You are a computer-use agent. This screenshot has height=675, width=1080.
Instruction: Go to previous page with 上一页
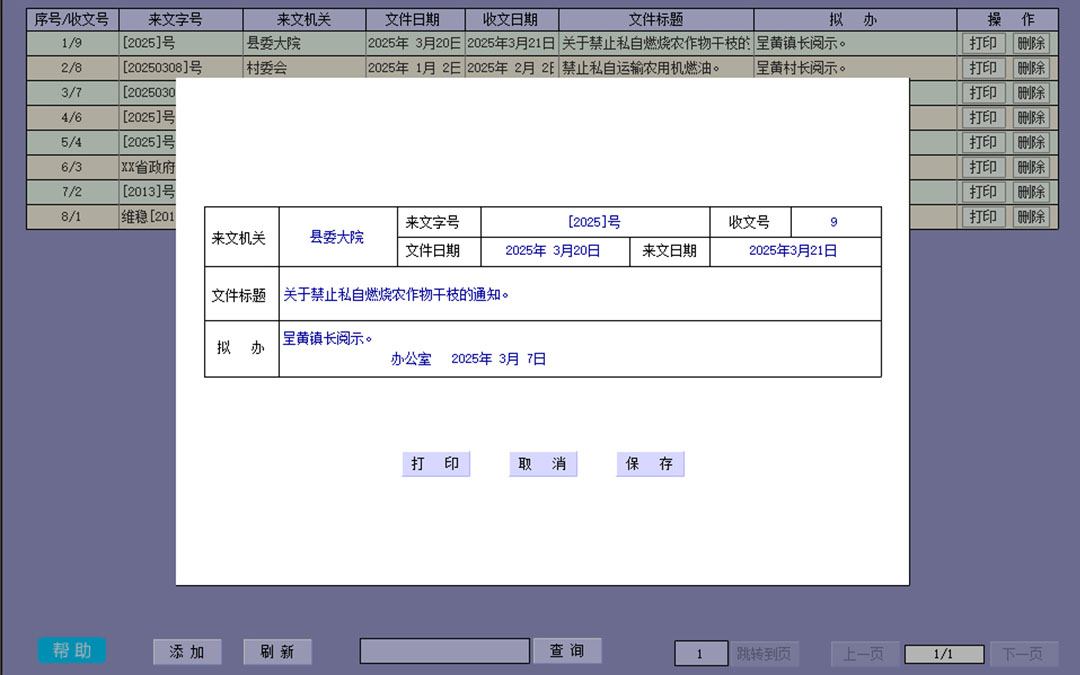864,654
